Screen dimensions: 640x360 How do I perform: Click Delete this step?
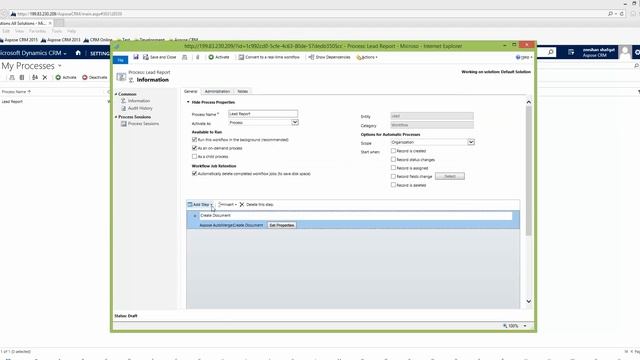256,204
